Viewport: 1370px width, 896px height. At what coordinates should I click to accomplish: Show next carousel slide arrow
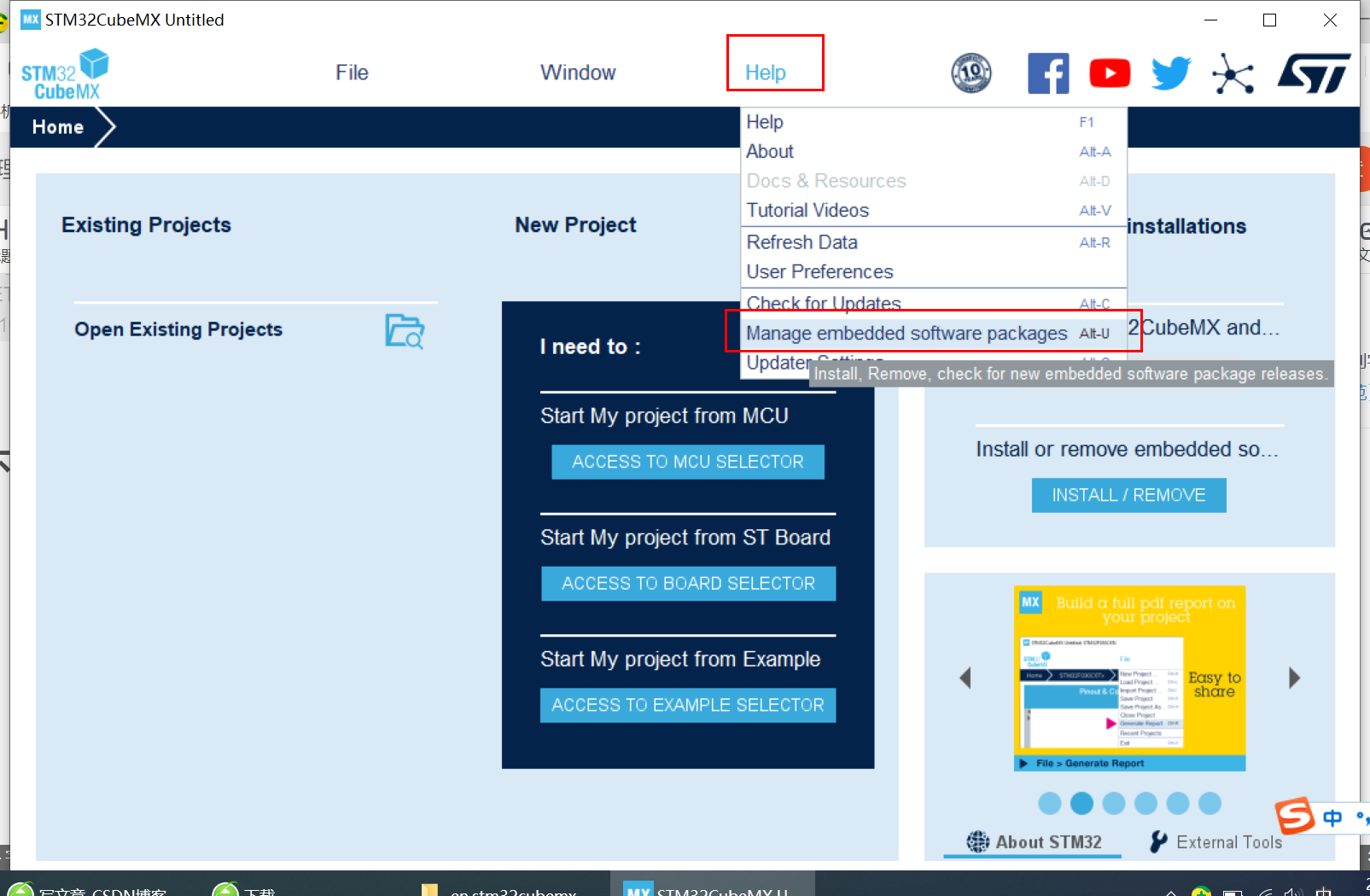[1295, 678]
